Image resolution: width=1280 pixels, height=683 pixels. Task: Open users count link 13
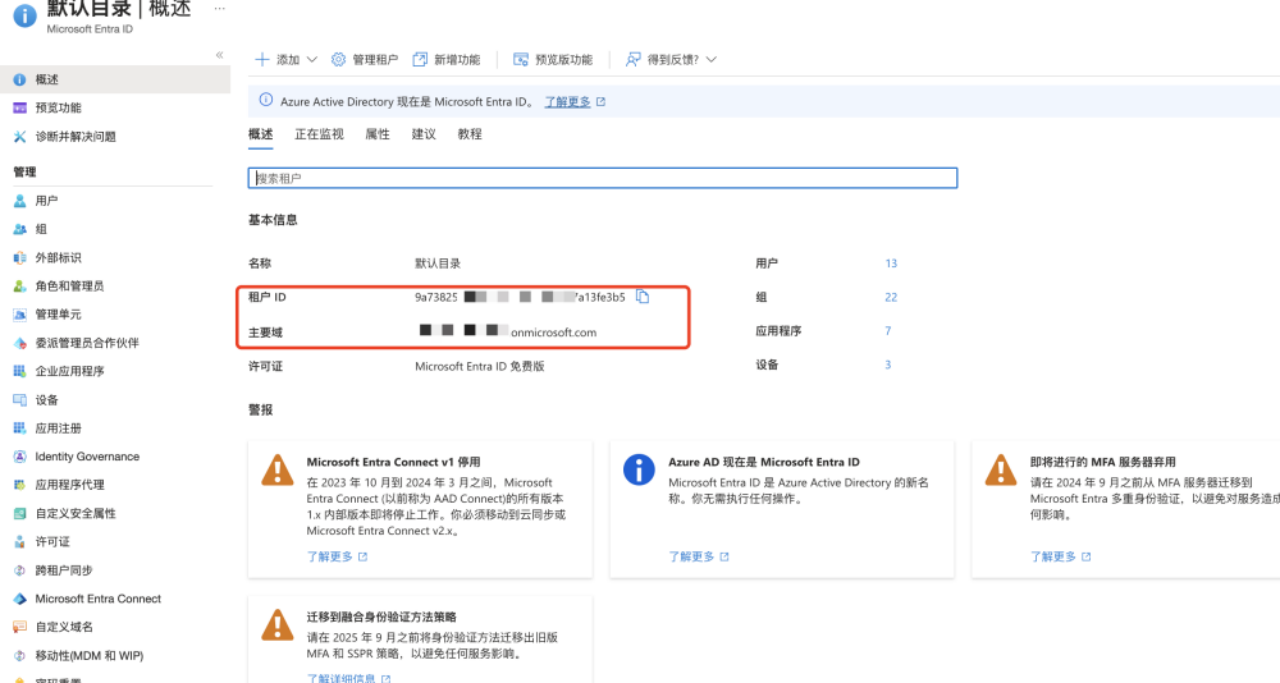coord(891,264)
